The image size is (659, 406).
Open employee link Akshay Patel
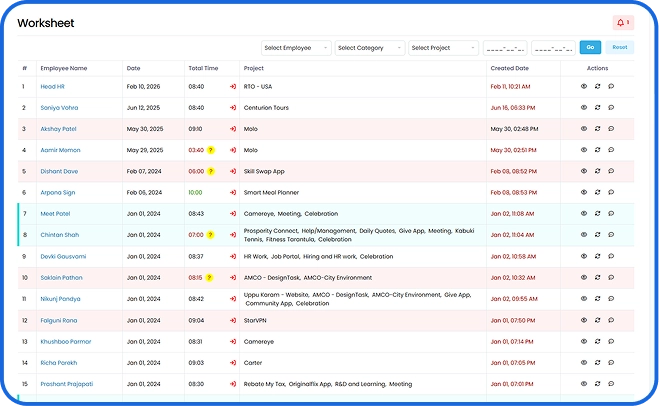click(58, 129)
